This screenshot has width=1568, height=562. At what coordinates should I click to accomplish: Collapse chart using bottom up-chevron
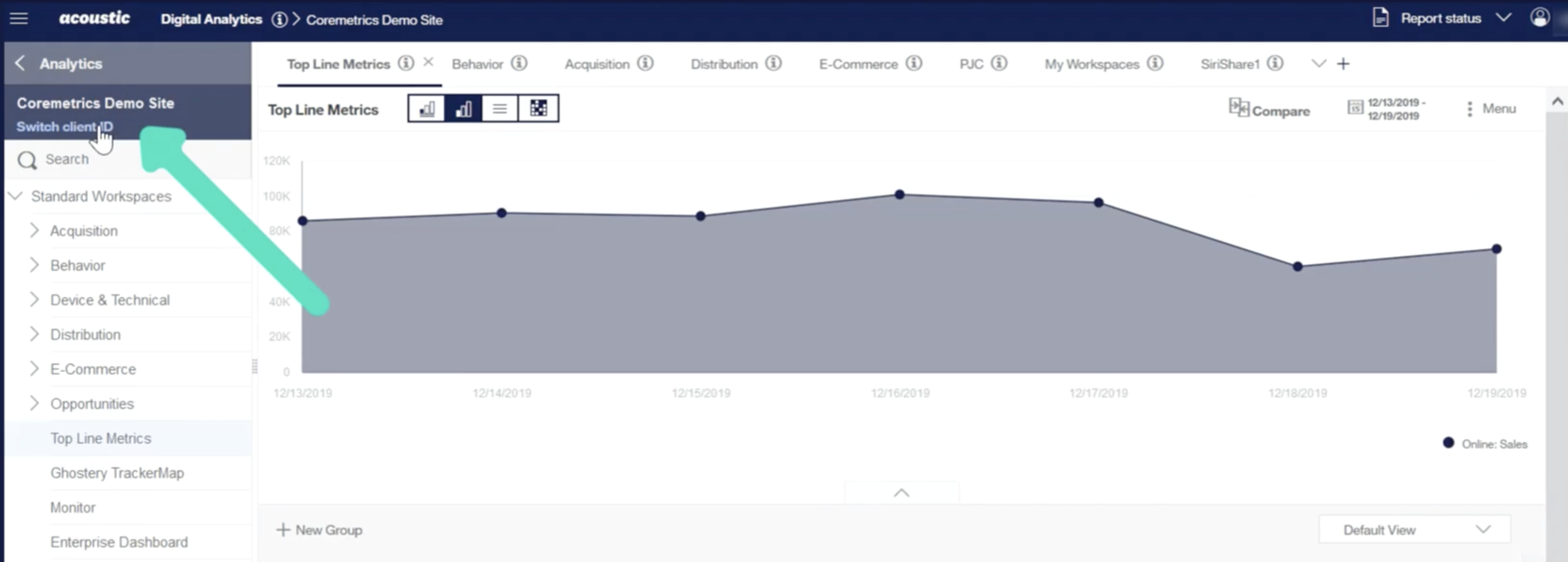(x=901, y=493)
